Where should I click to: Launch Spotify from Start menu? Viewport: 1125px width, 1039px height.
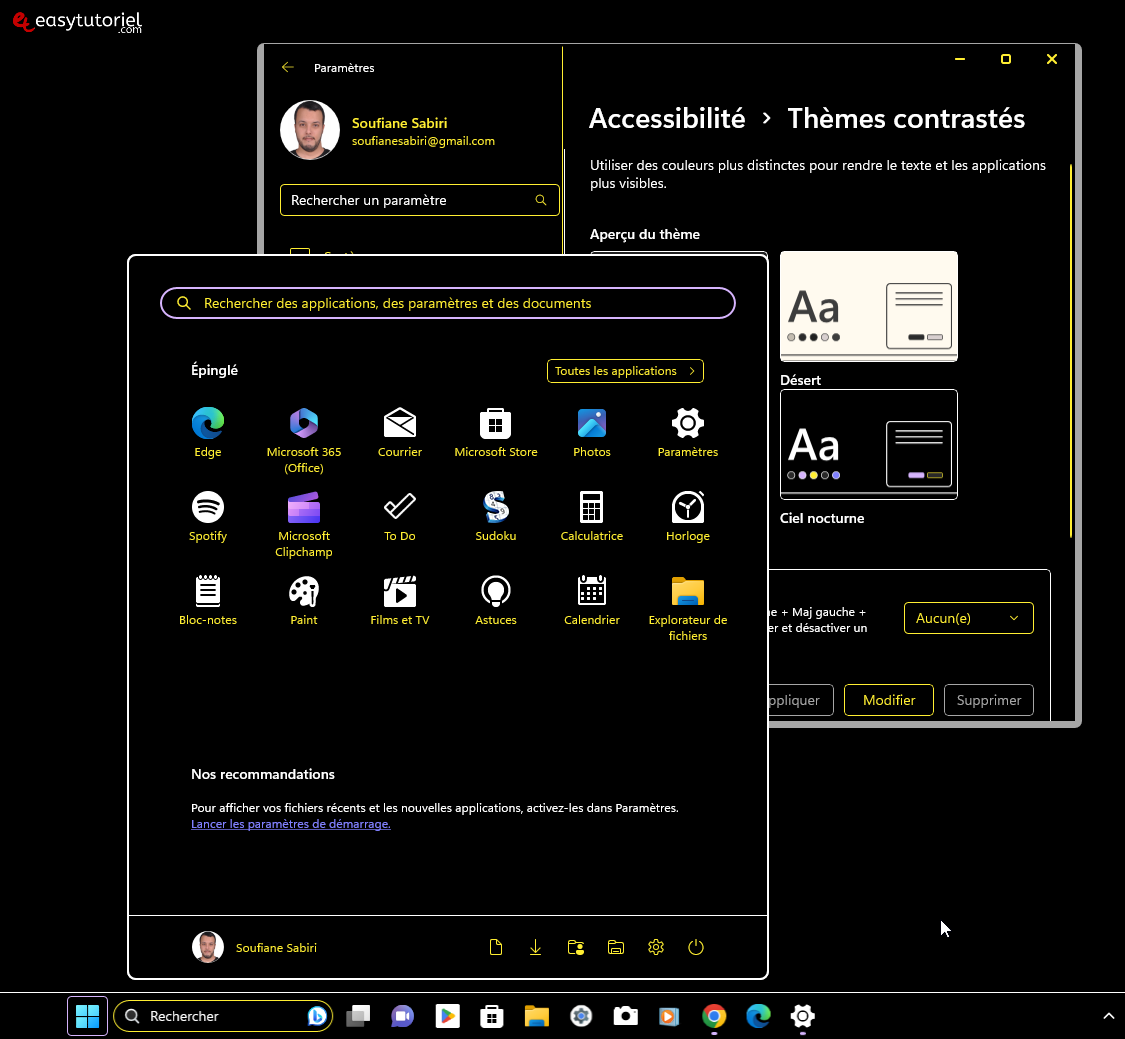tap(207, 516)
